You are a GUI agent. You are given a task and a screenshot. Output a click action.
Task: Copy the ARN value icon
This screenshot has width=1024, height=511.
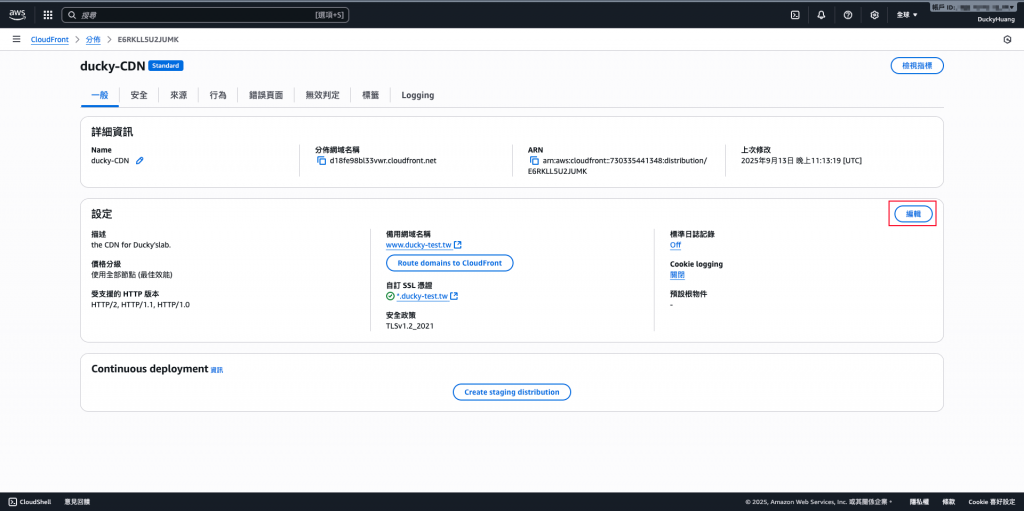point(534,160)
